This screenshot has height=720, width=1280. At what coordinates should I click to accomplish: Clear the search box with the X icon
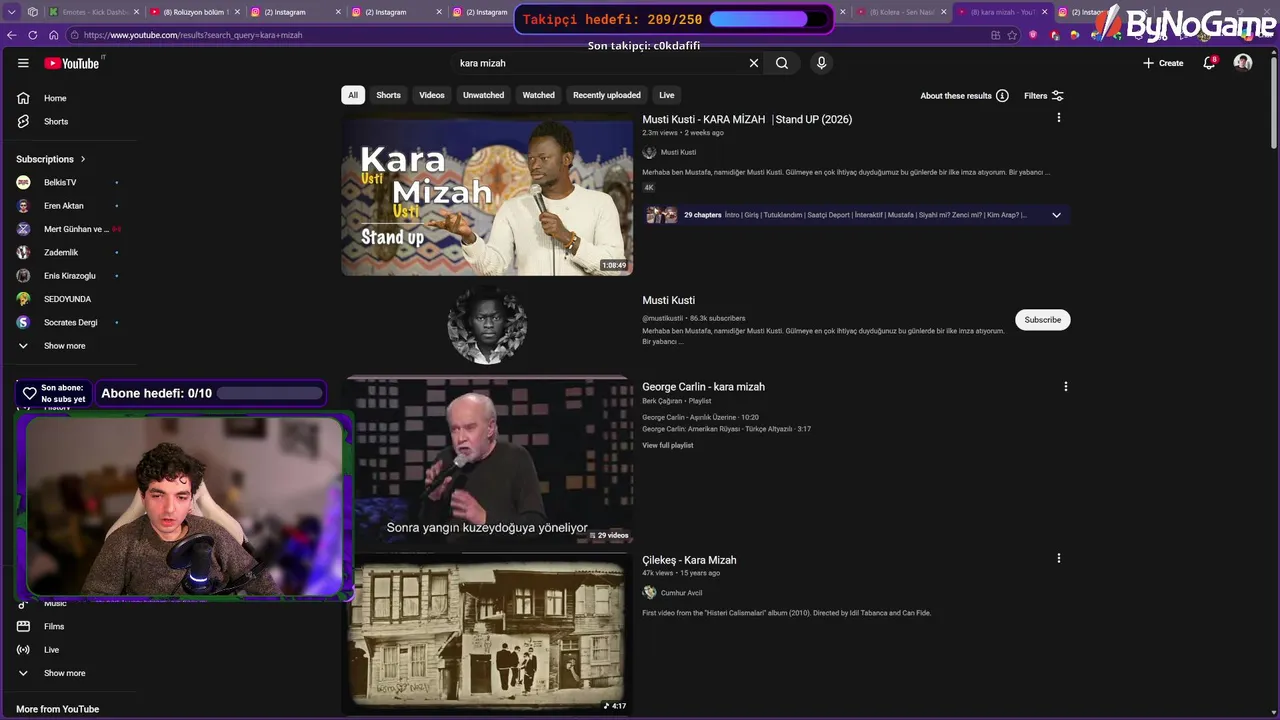pyautogui.click(x=754, y=63)
